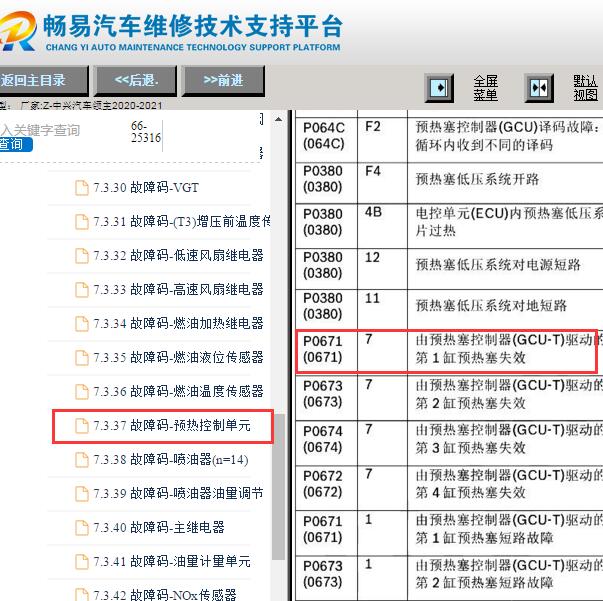Click document icon of 7.3.34 entry
The image size is (603, 601).
(x=82, y=324)
